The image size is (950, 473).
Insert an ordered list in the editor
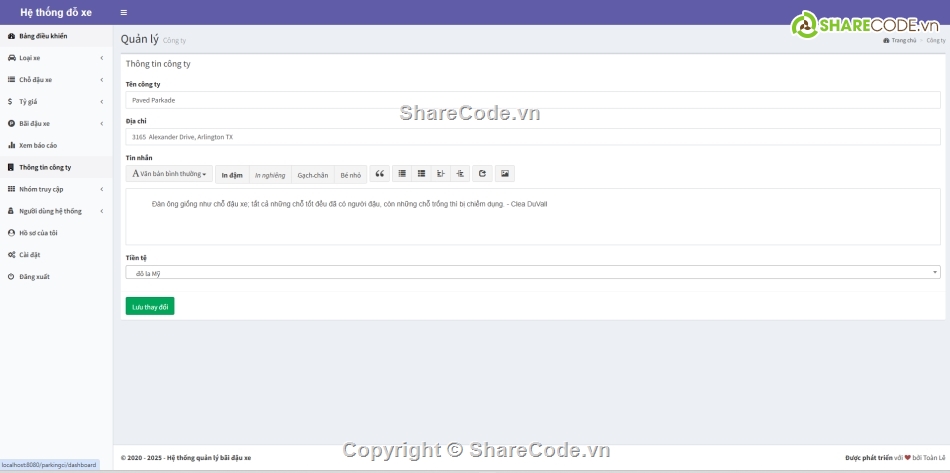tap(421, 174)
